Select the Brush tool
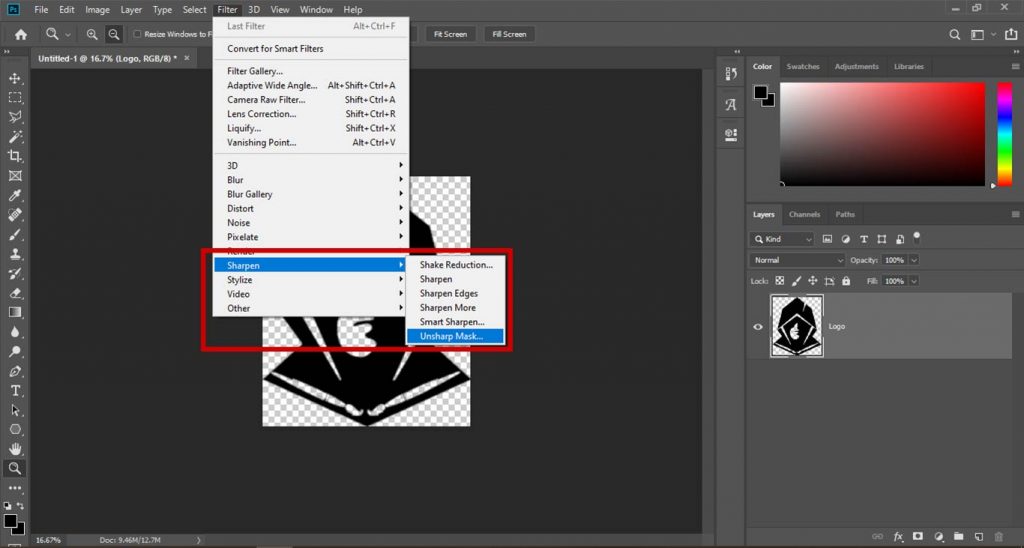The image size is (1024, 548). (14, 234)
